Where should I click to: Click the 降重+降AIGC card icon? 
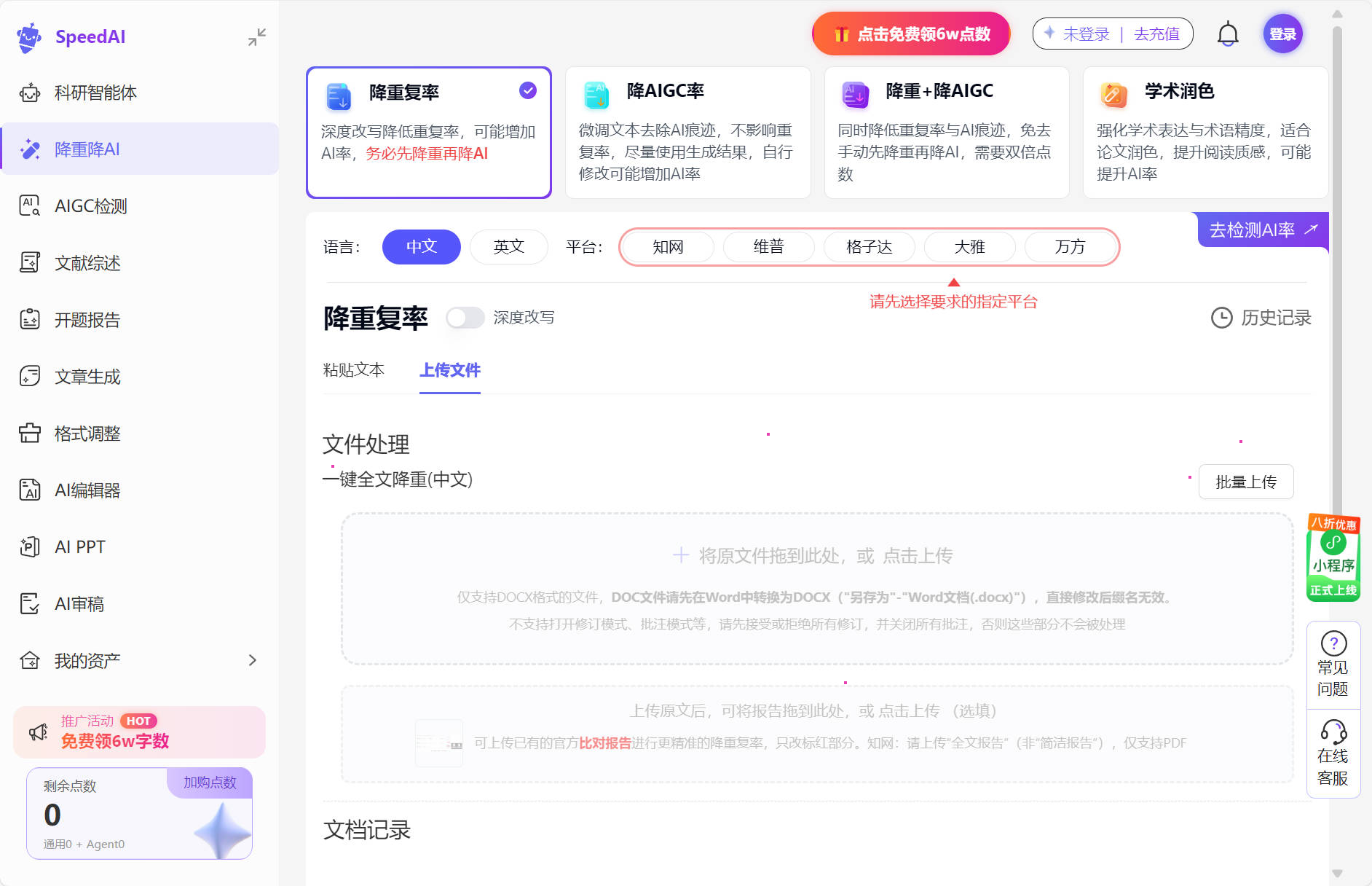click(856, 95)
